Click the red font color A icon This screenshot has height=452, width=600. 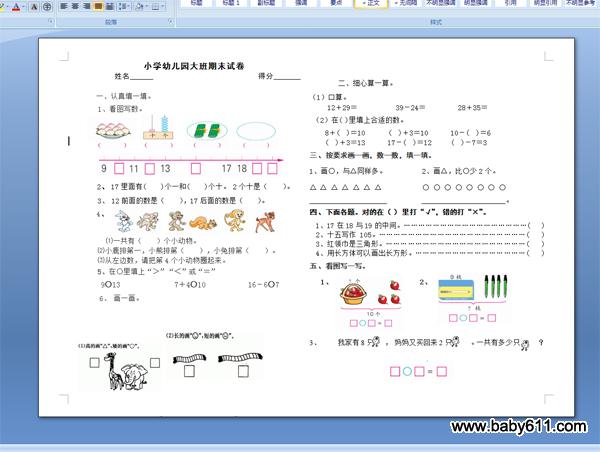(x=16, y=7)
